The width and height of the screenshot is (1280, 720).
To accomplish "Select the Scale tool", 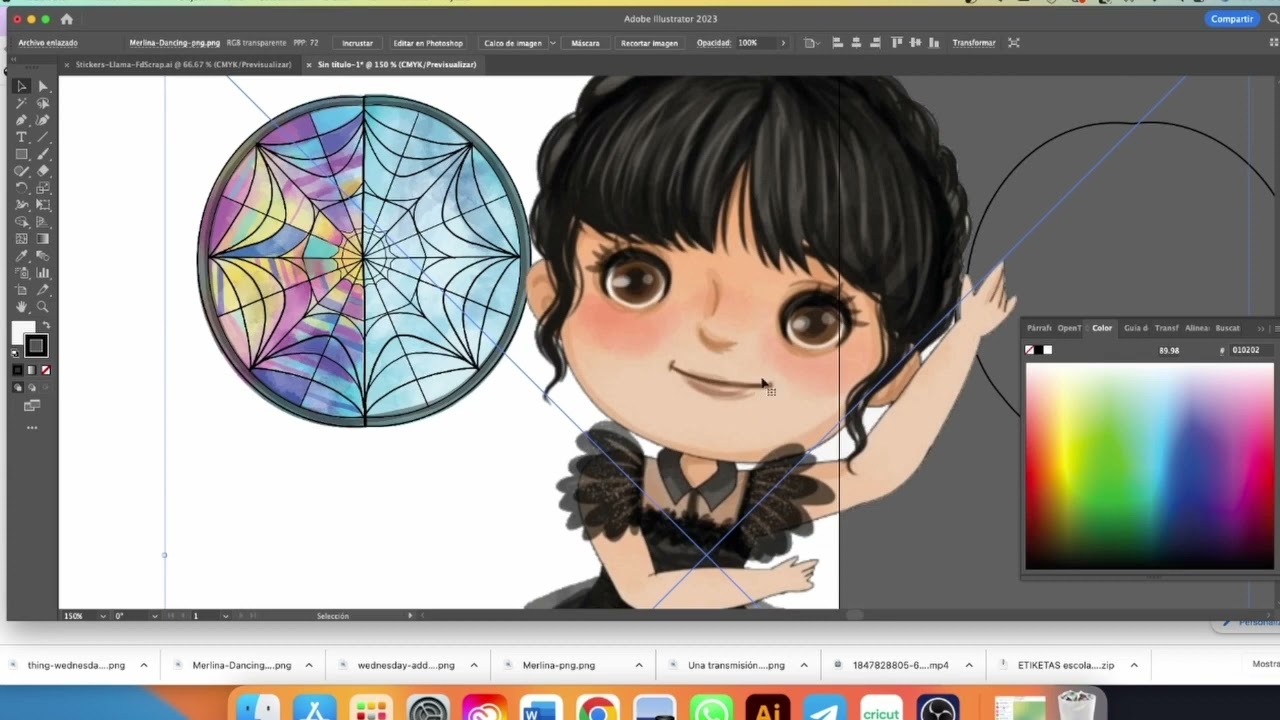I will tap(43, 188).
